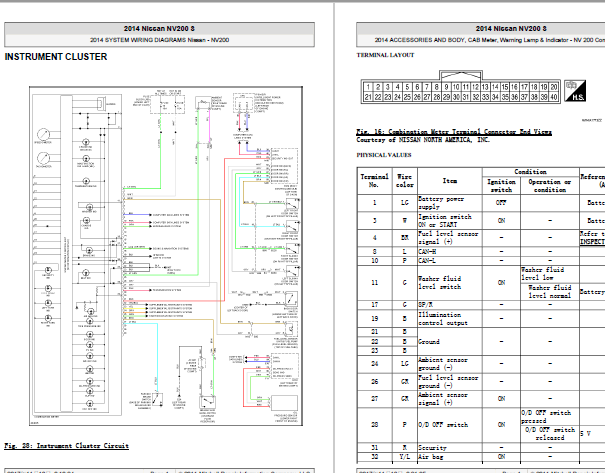Select 'Fuel level sensor ground (-)' cell
This screenshot has width=605, height=473.
[x=450, y=382]
